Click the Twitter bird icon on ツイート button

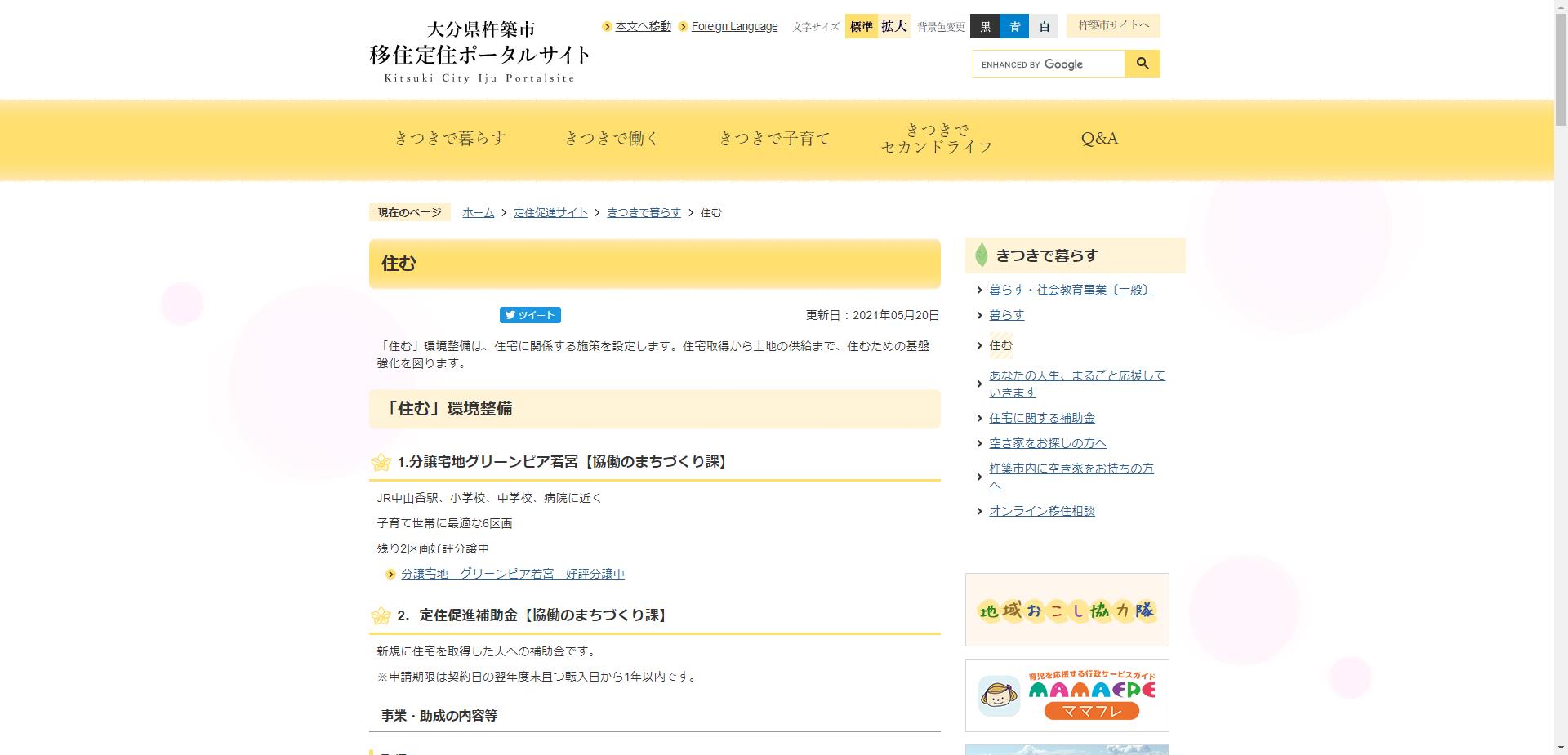[511, 315]
